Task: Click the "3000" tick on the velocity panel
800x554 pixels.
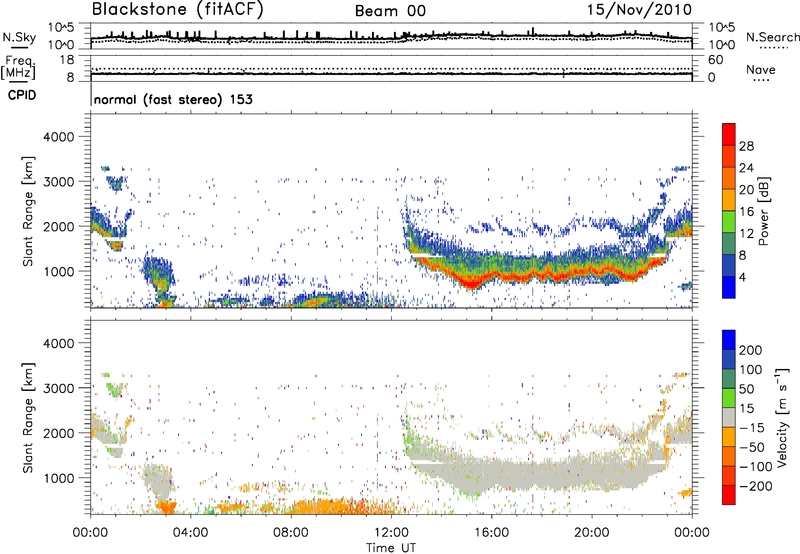Action: 59,388
